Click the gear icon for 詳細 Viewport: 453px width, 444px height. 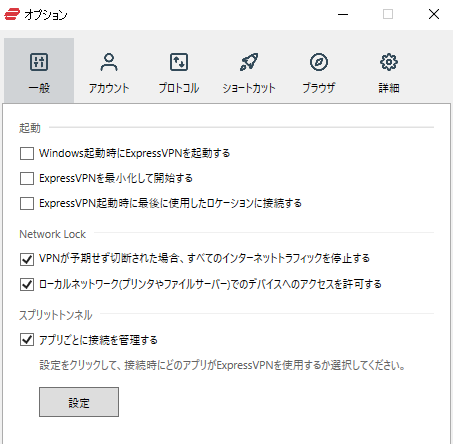point(389,62)
